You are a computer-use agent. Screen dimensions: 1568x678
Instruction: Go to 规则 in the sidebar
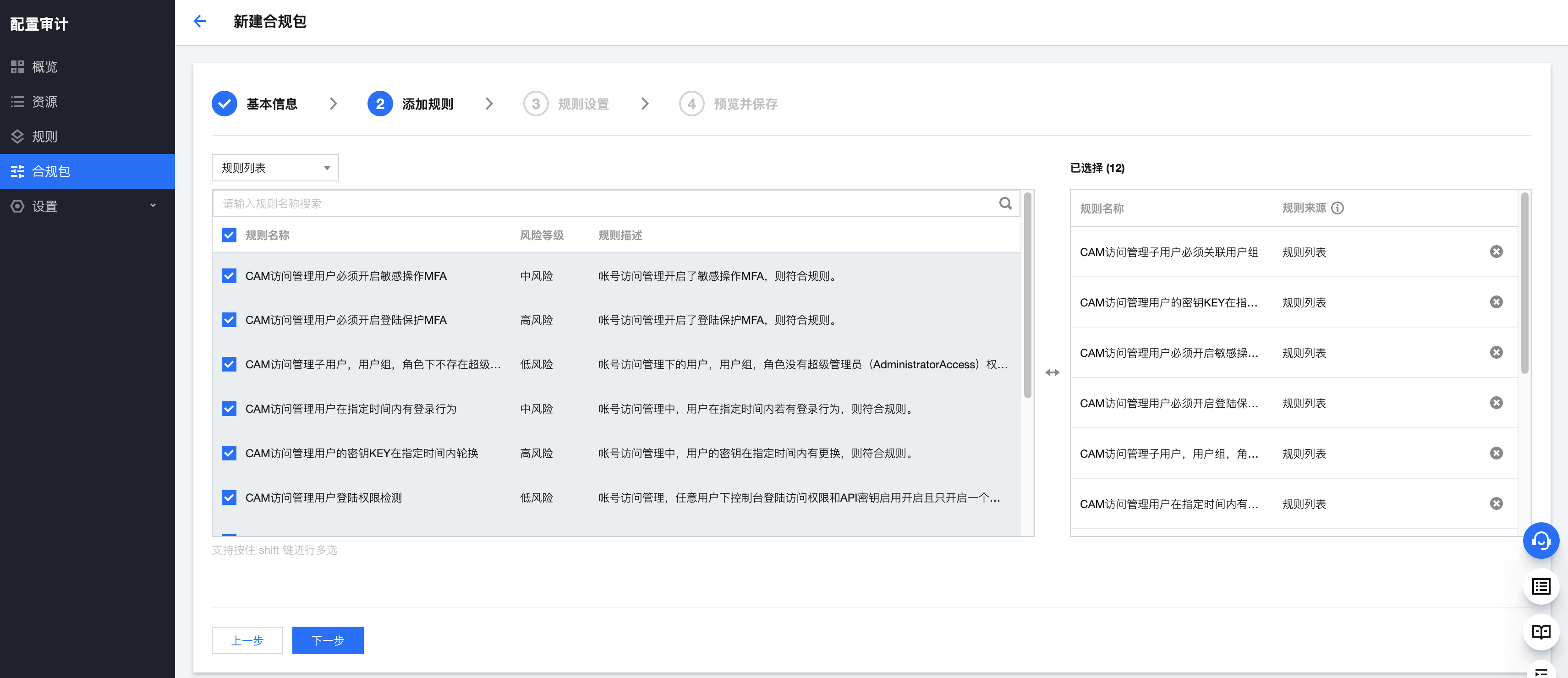click(44, 137)
